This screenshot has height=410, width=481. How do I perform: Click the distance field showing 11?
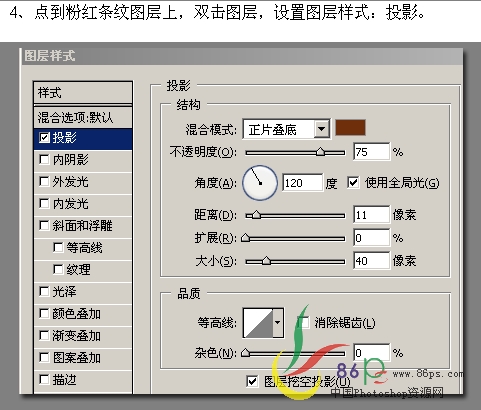[x=371, y=215]
